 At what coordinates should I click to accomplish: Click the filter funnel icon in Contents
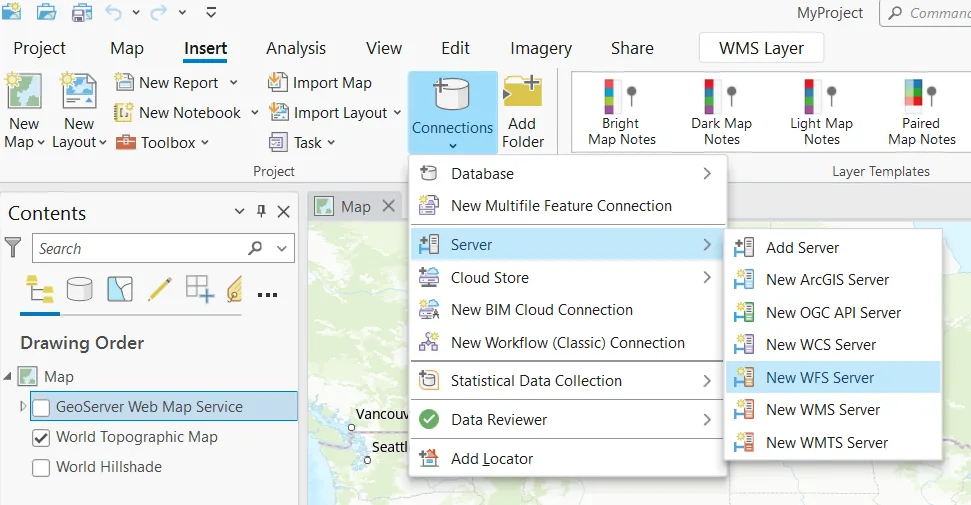(x=13, y=247)
